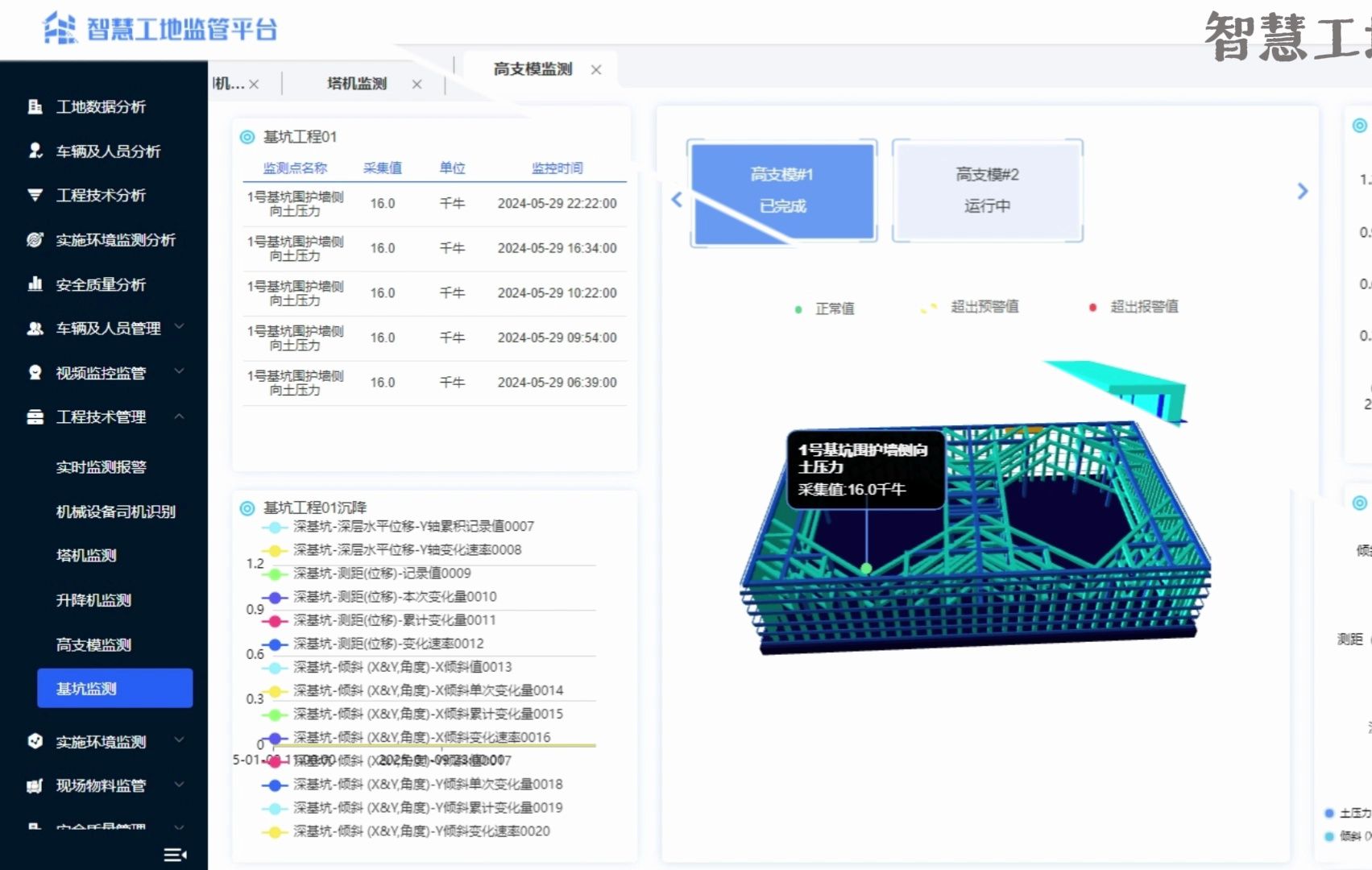This screenshot has width=1372, height=870.
Task: Toggle 超出预警值 legend item
Action: click(x=970, y=307)
